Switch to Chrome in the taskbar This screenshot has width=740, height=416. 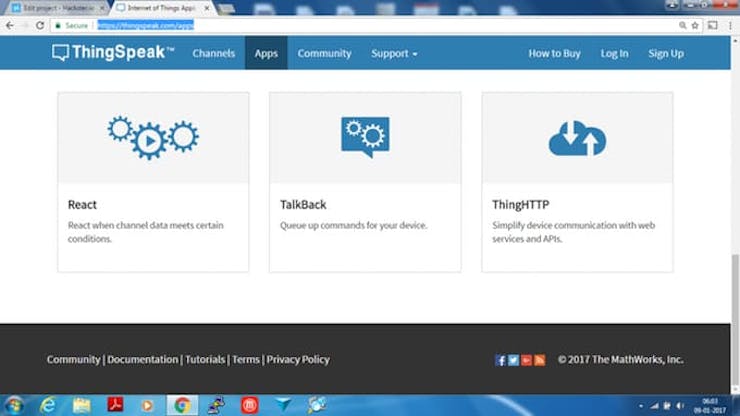[x=182, y=405]
